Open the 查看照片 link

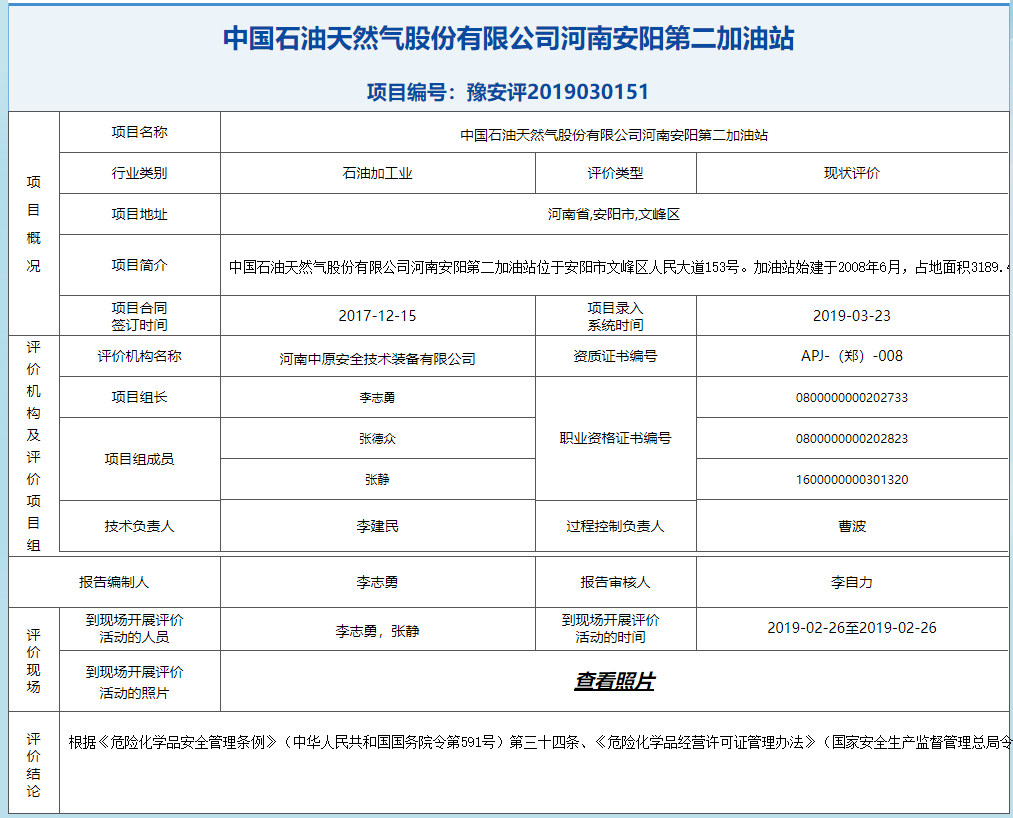pos(614,681)
